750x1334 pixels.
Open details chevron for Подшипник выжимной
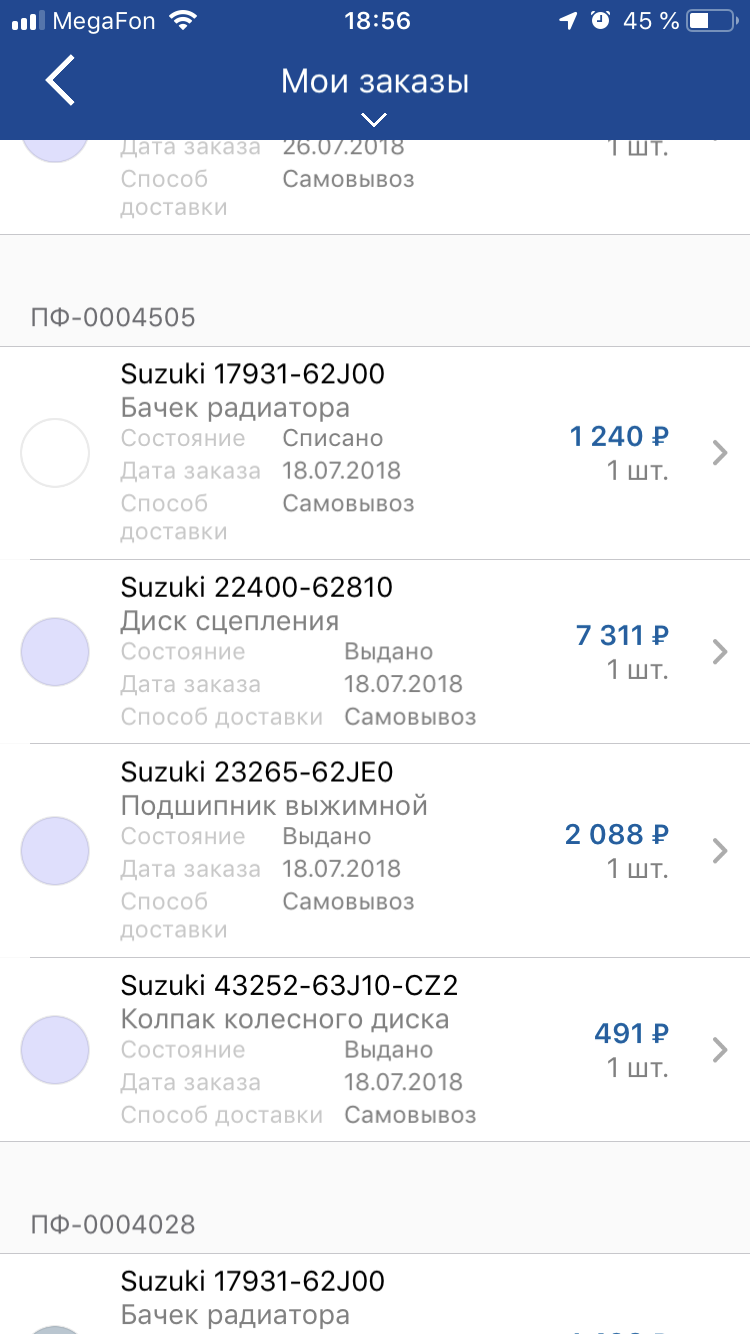pos(720,851)
